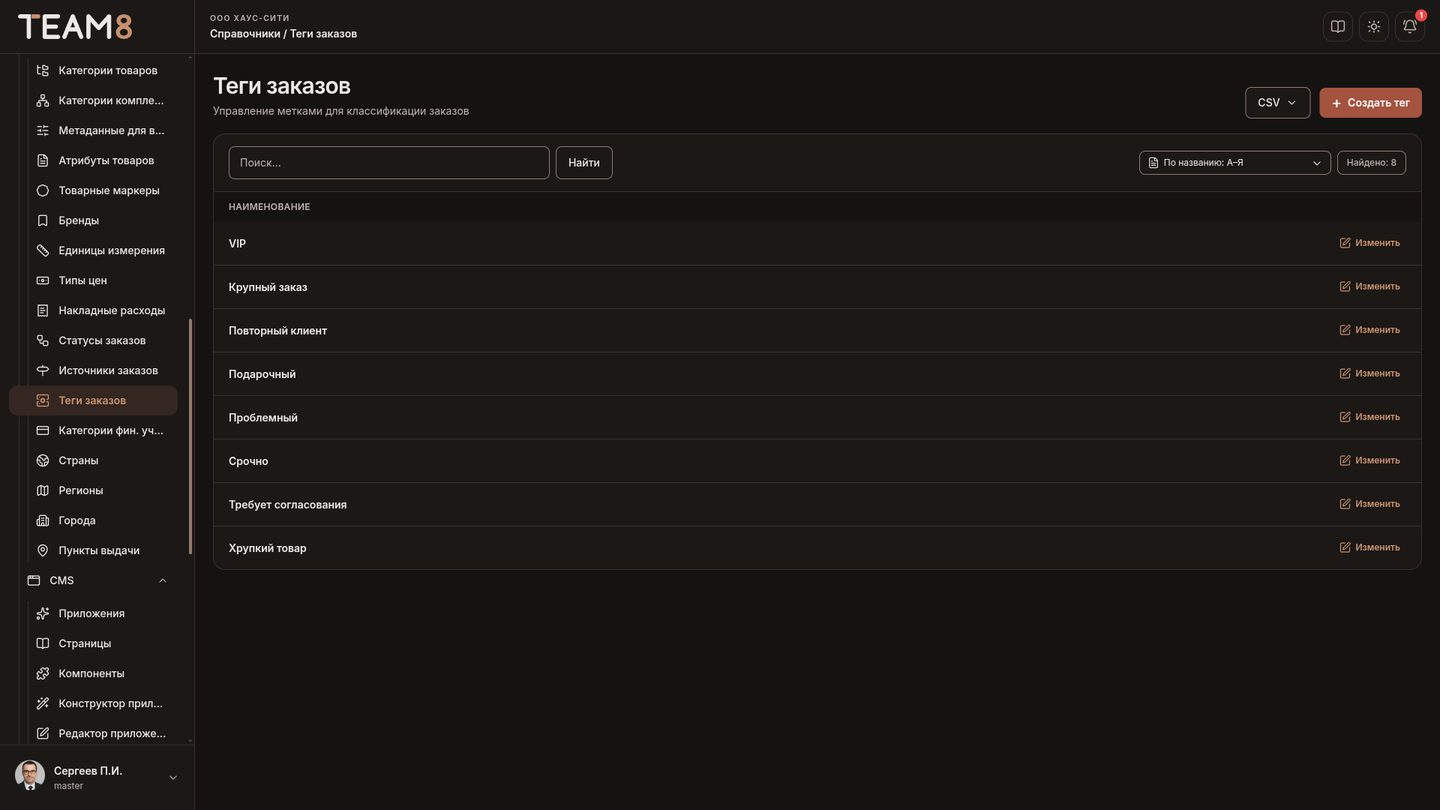The image size is (1440, 810).
Task: Click the sidebar scrollbar thumb
Action: coord(190,436)
